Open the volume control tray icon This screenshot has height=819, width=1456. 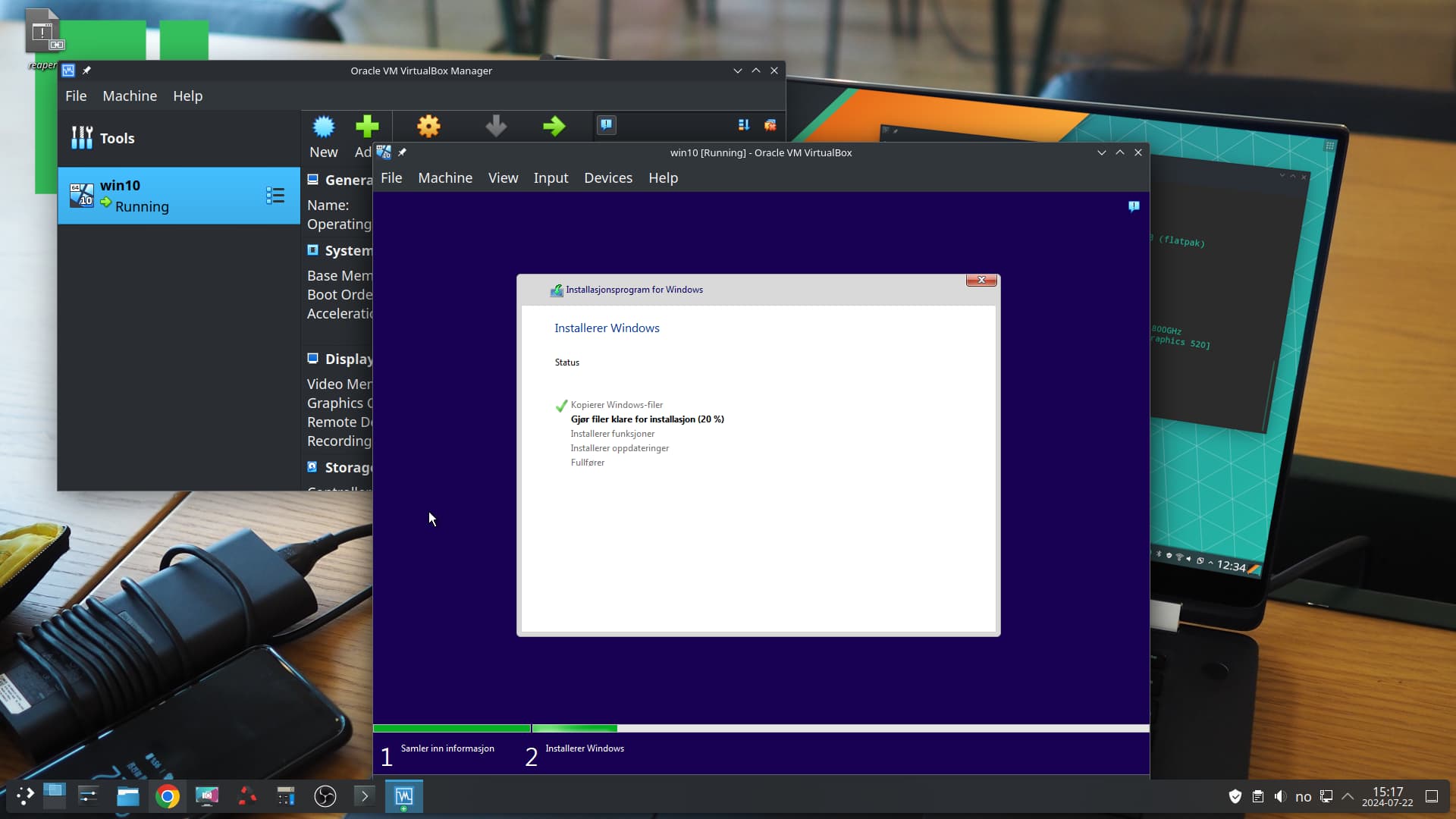tap(1281, 796)
